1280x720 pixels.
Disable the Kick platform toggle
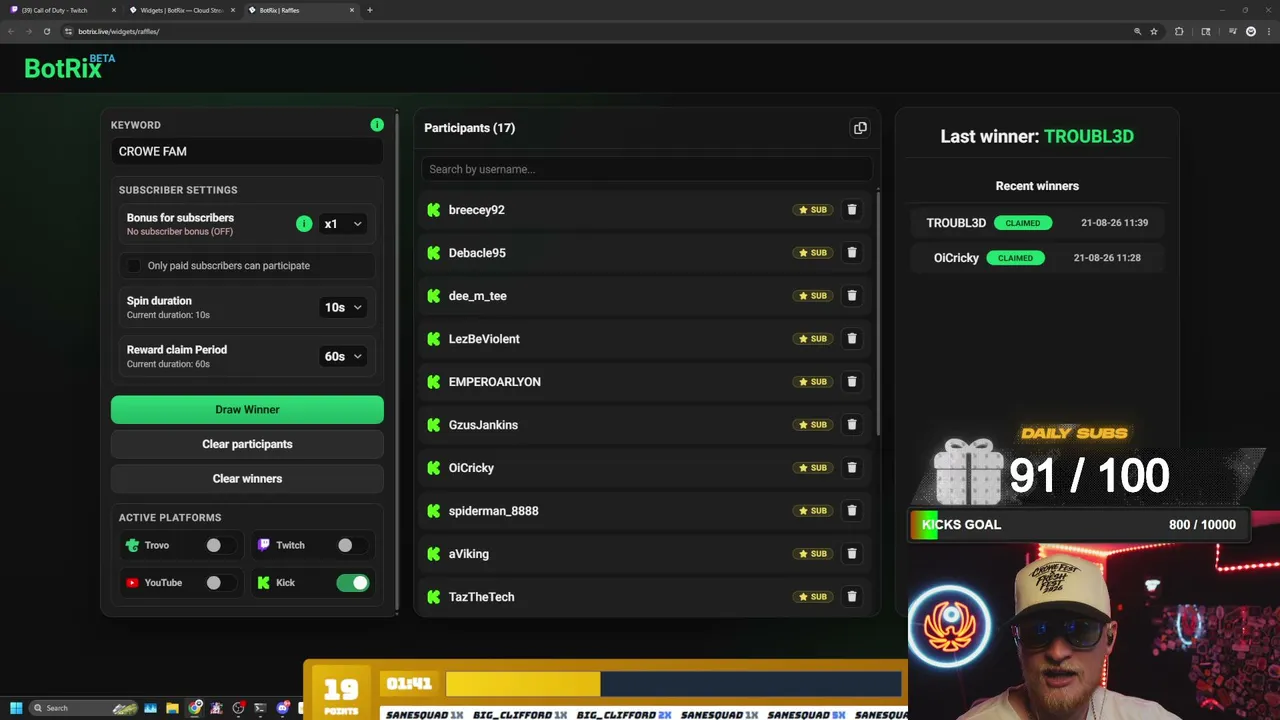tap(353, 583)
